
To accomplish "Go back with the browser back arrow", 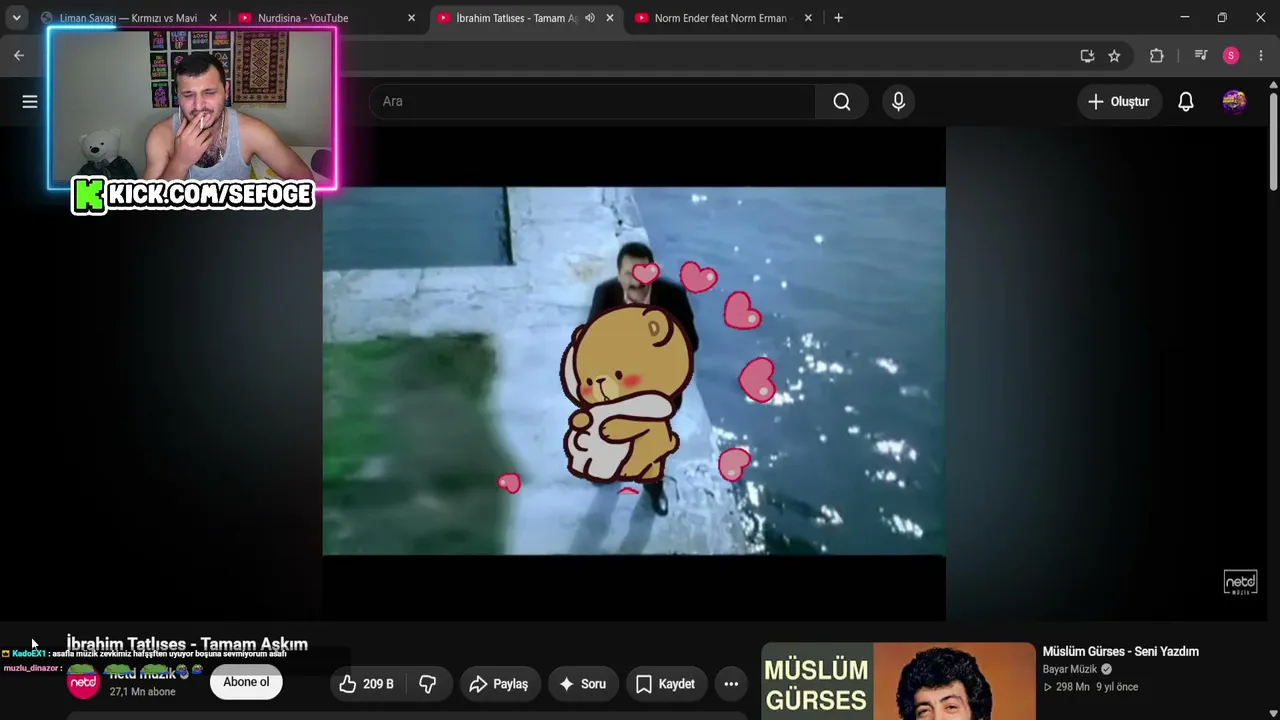I will (x=19, y=56).
